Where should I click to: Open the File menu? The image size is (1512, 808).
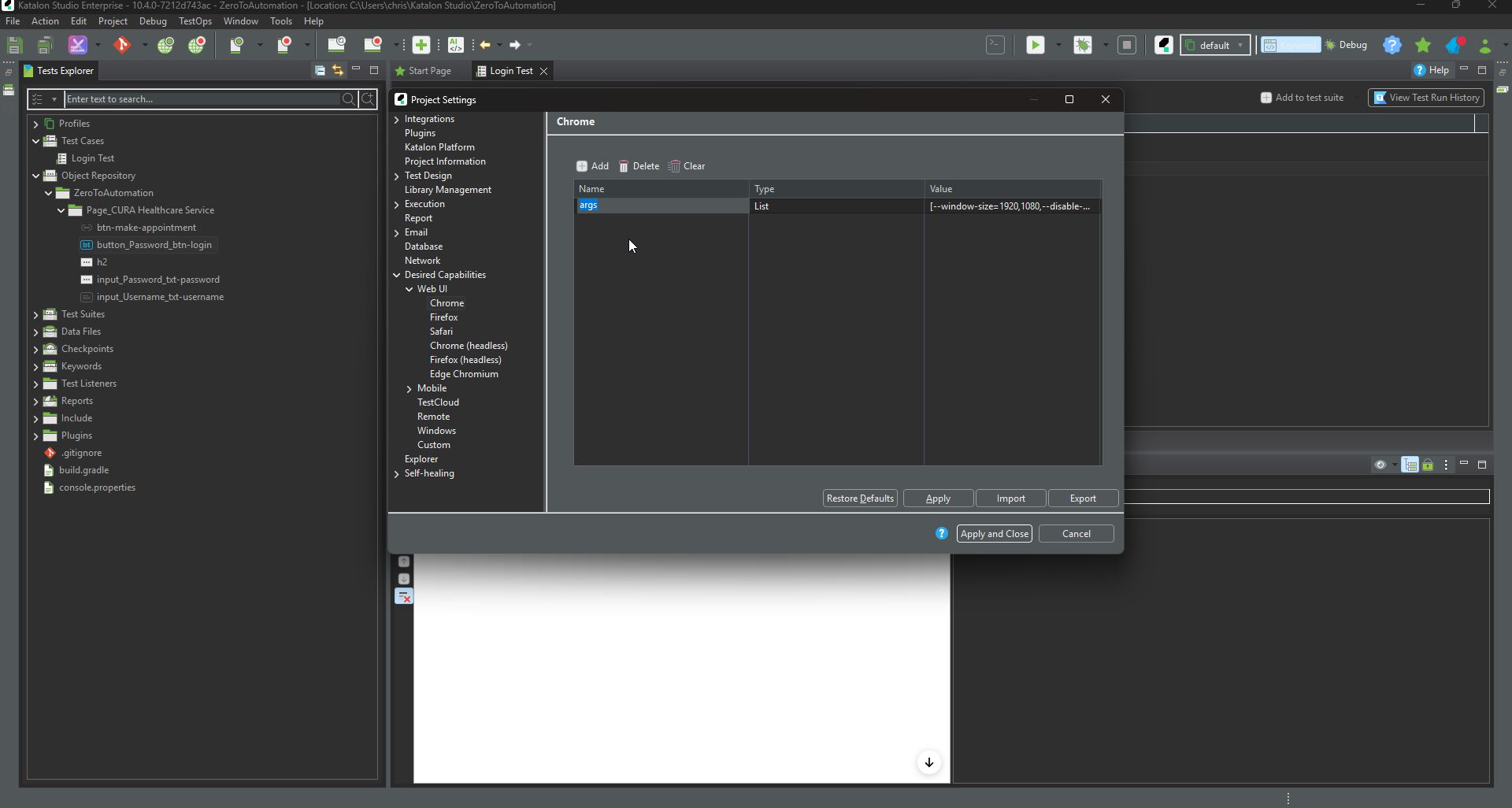(13, 21)
